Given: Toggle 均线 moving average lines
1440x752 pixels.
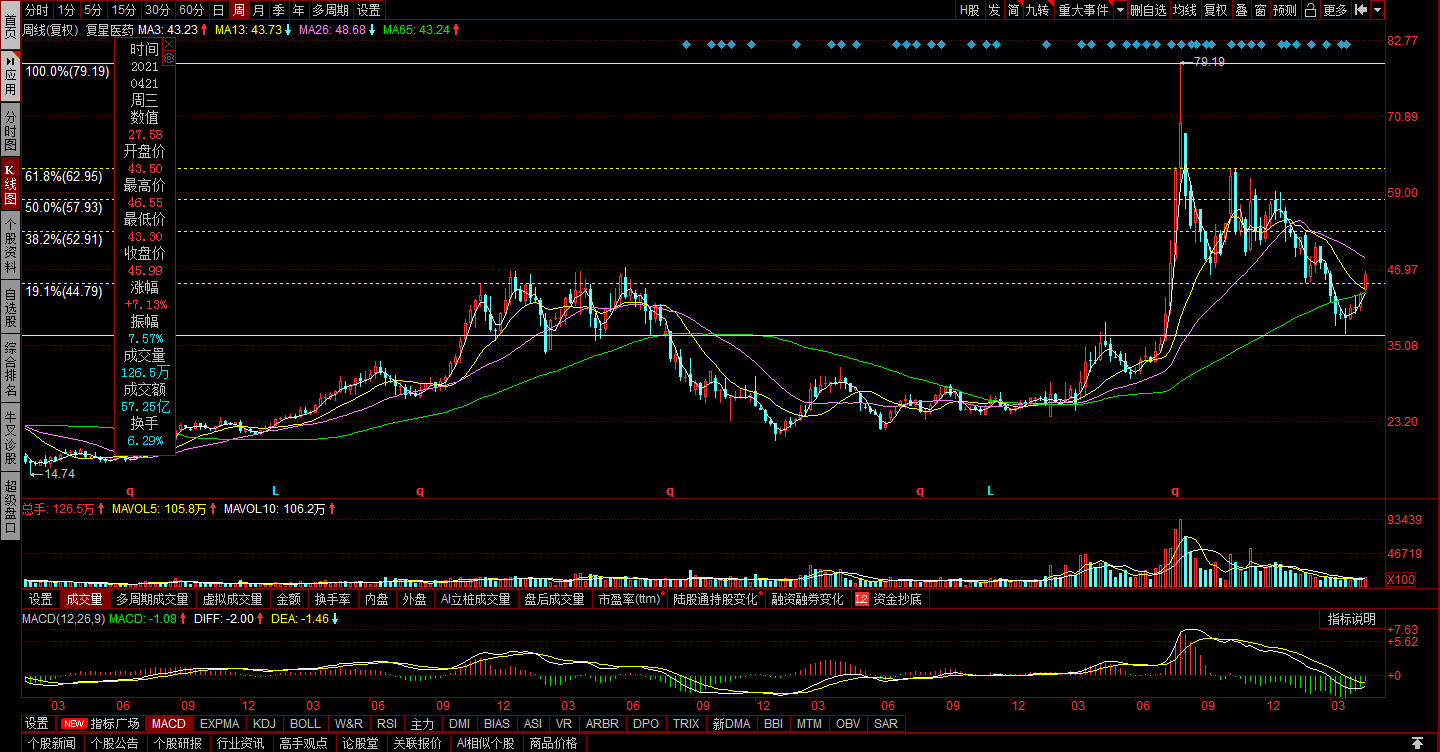Looking at the screenshot, I should tap(1185, 10).
